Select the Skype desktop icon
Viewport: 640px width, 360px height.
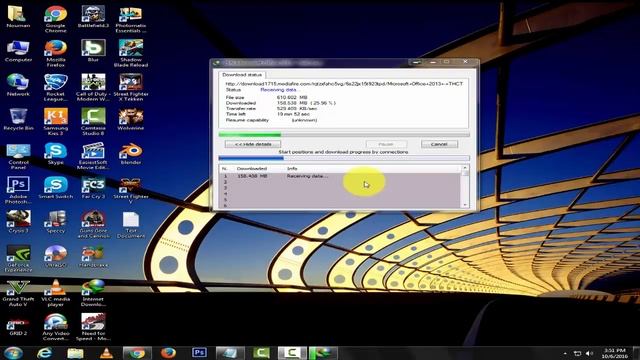tap(56, 153)
